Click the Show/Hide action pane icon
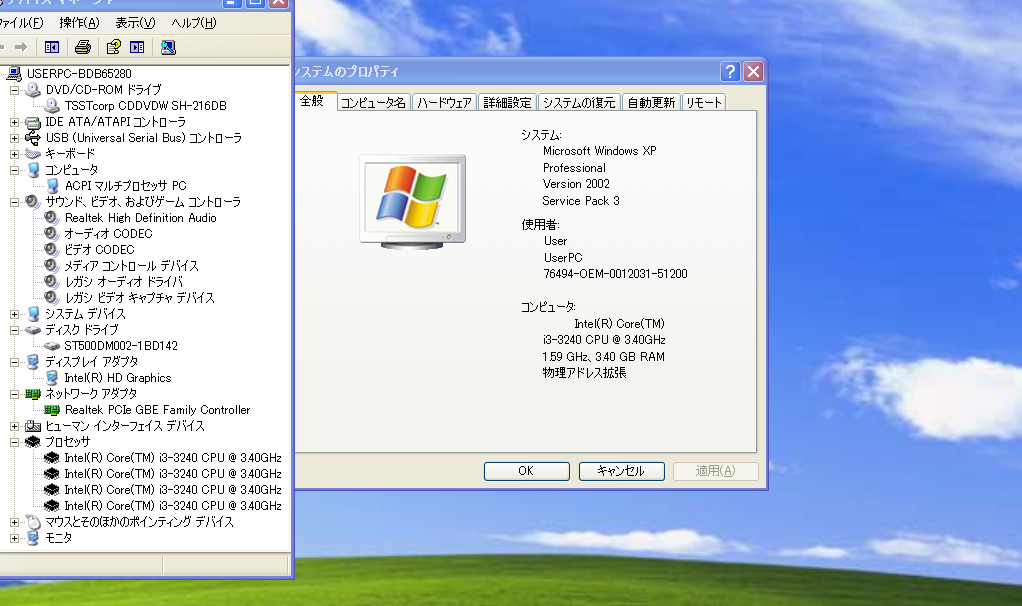This screenshot has height=606, width=1022. pos(136,47)
